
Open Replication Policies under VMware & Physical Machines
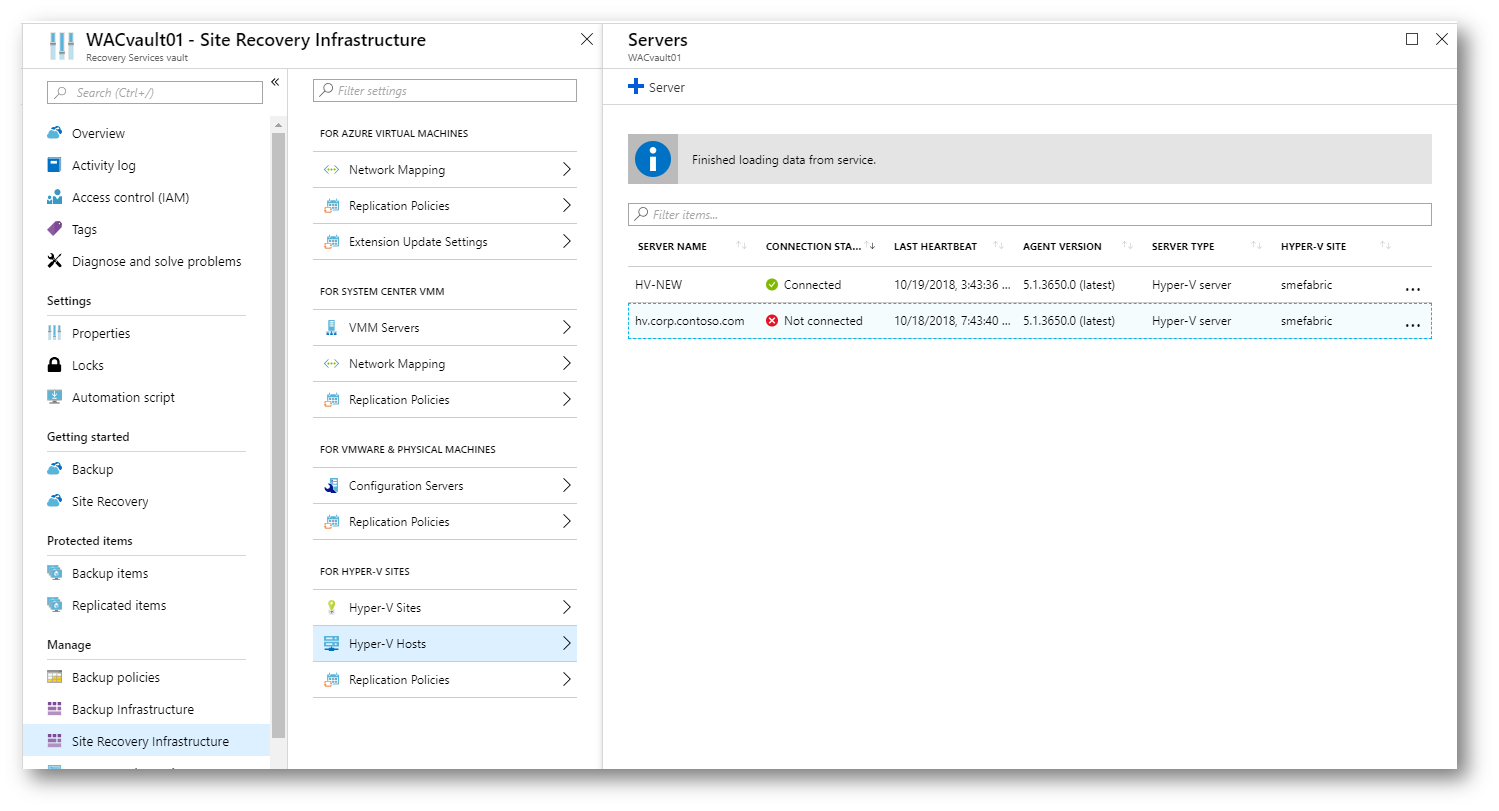tap(445, 522)
